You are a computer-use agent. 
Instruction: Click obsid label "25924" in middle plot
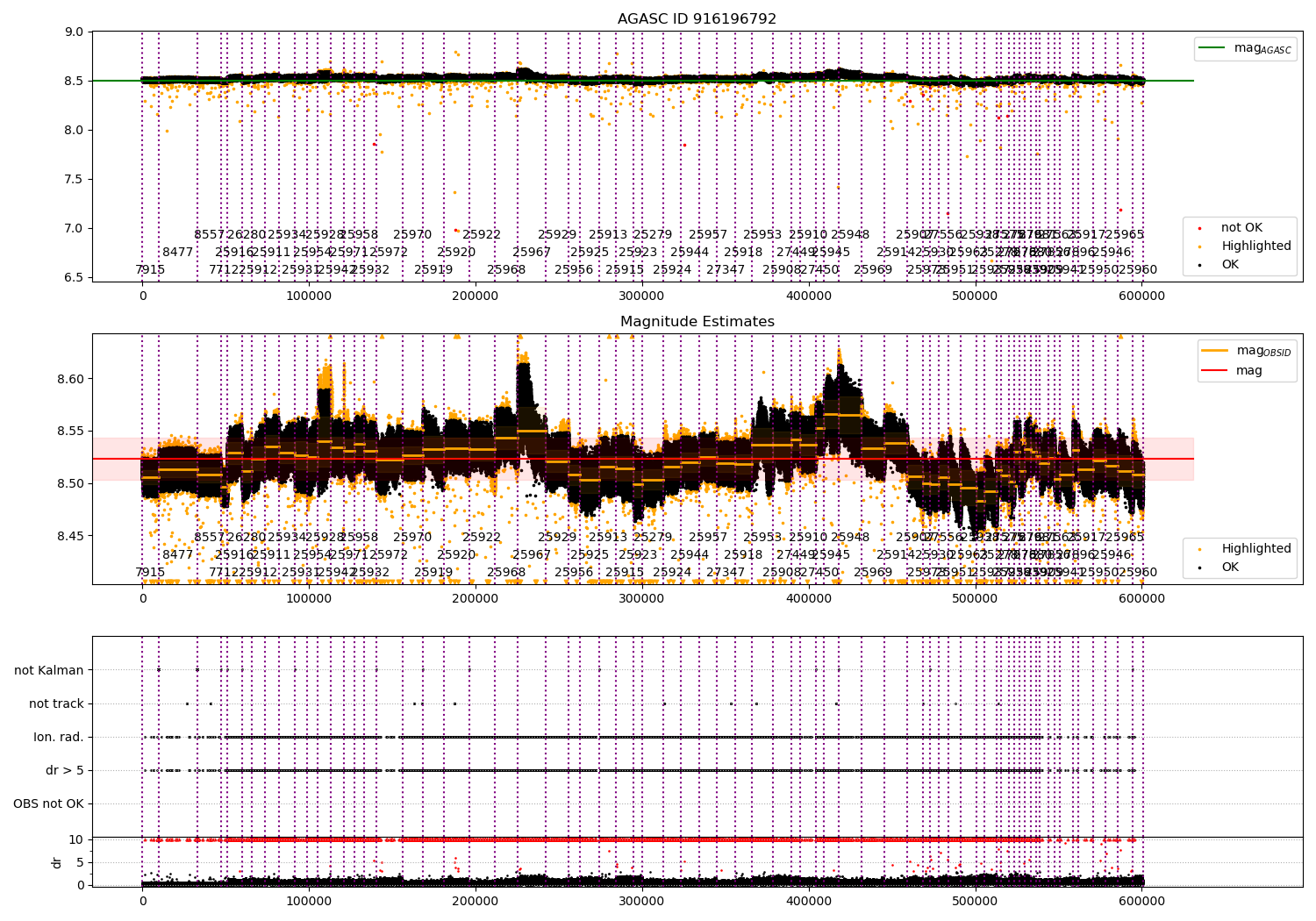click(x=672, y=573)
